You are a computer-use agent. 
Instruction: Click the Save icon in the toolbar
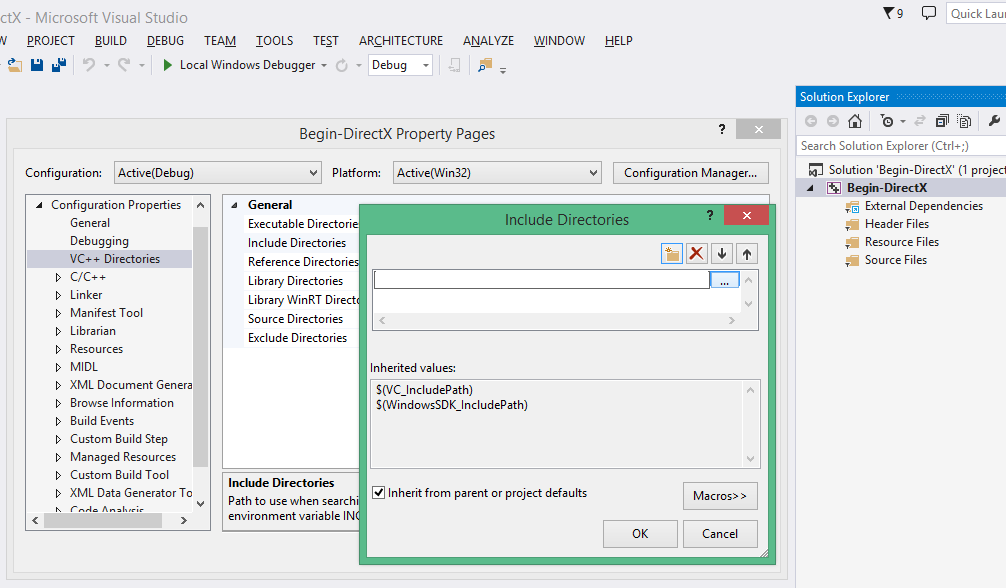(x=37, y=65)
